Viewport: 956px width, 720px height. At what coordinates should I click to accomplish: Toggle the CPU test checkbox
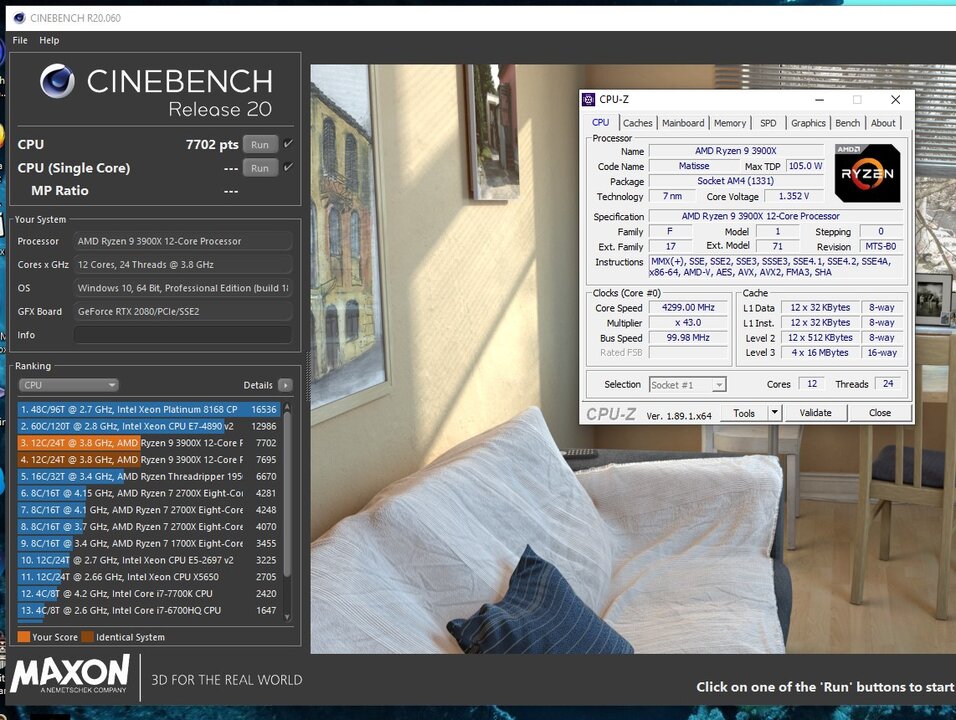coord(288,144)
